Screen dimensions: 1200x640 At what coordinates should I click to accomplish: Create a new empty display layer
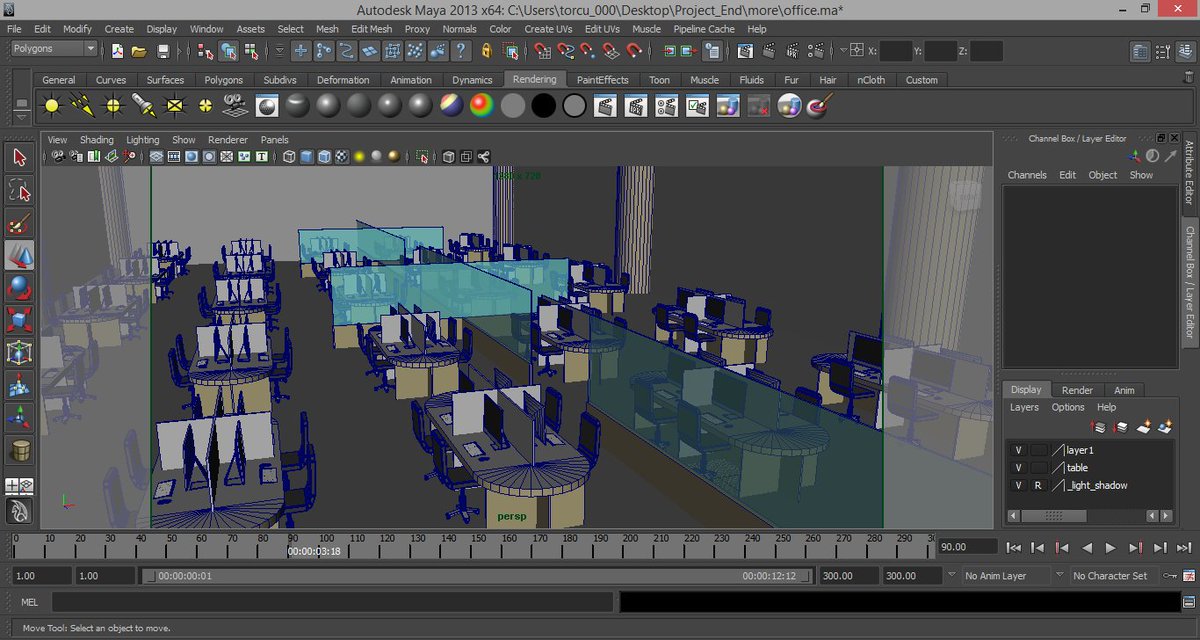point(1143,427)
